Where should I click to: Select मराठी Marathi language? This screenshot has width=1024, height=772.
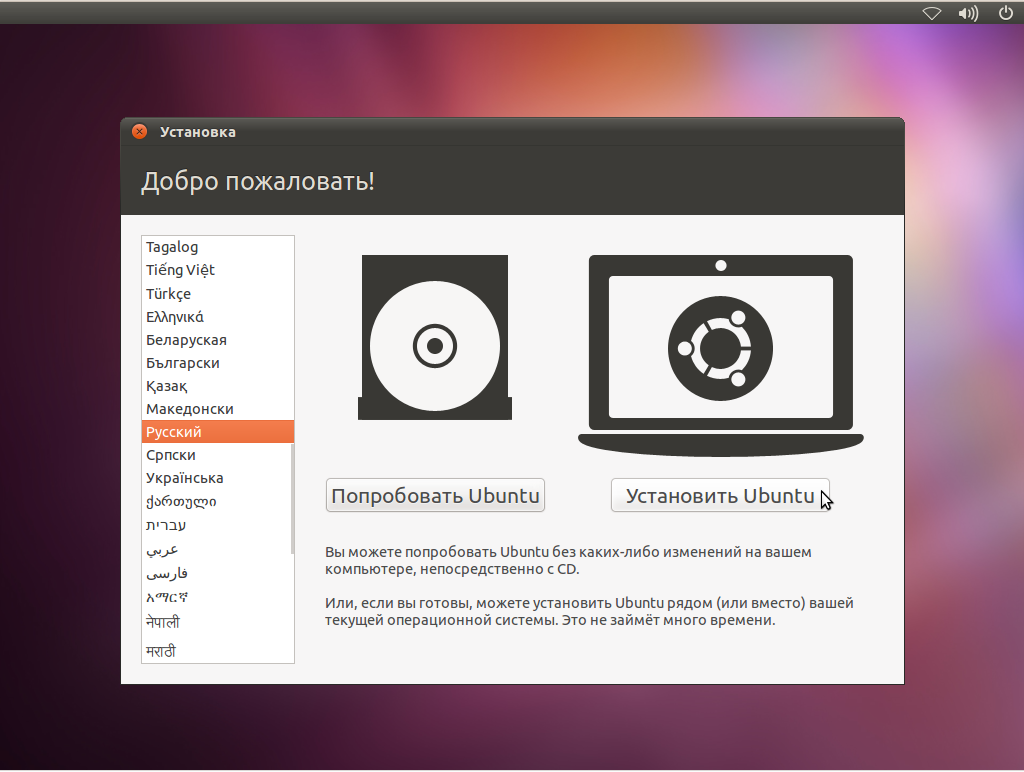[x=217, y=651]
